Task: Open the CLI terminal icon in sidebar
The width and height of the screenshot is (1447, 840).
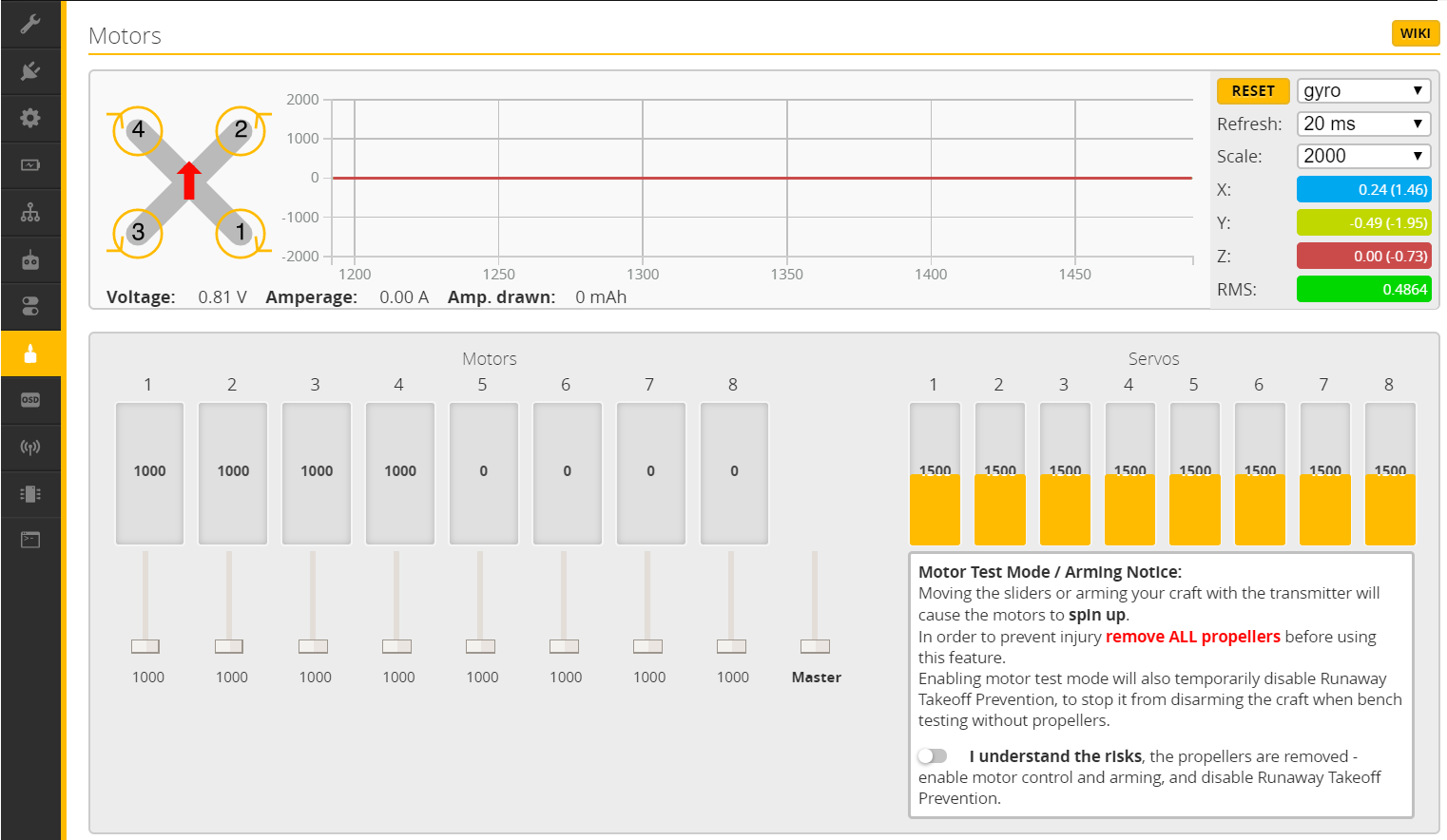Action: pos(30,541)
